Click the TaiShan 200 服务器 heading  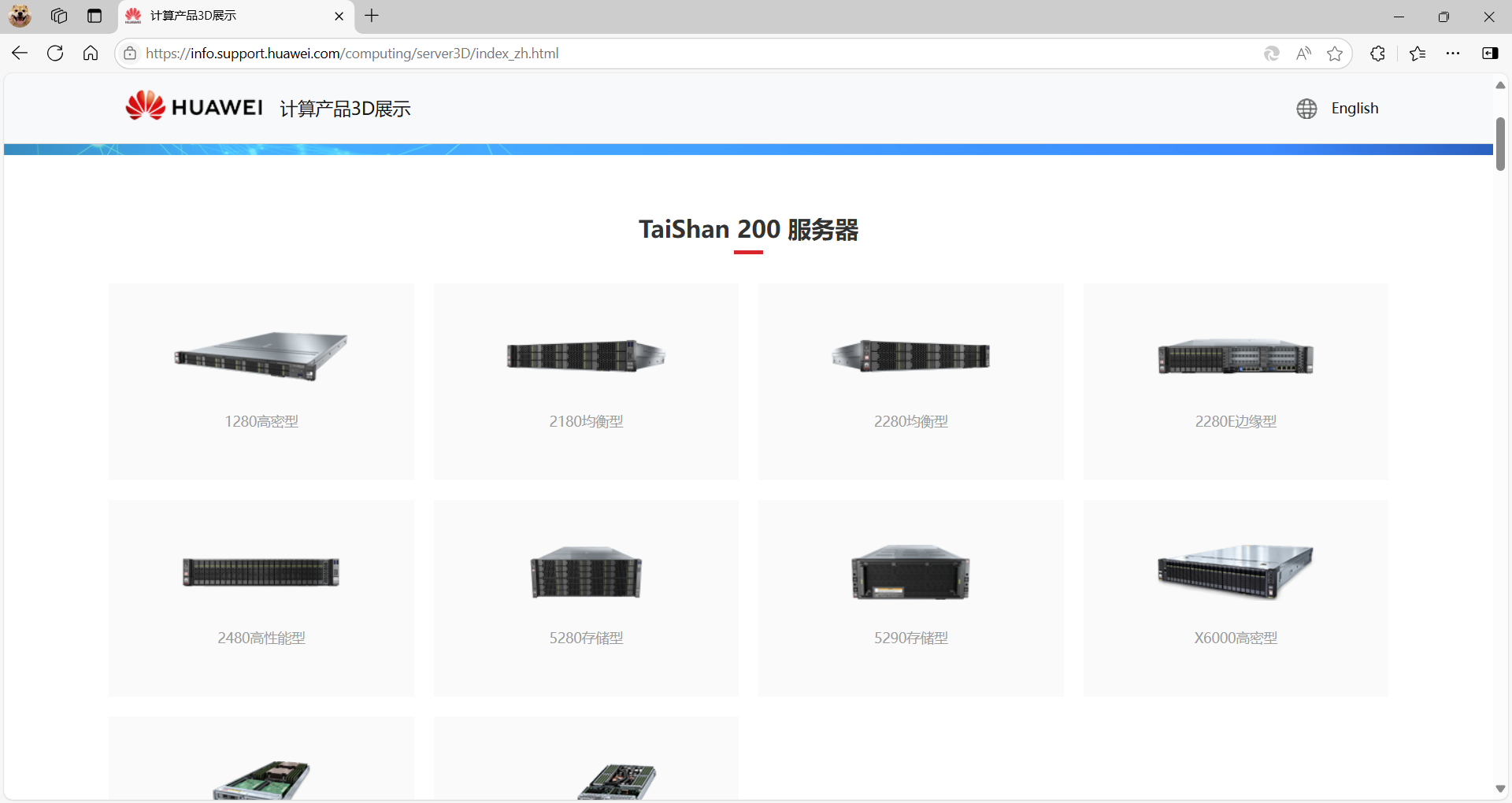coord(748,229)
